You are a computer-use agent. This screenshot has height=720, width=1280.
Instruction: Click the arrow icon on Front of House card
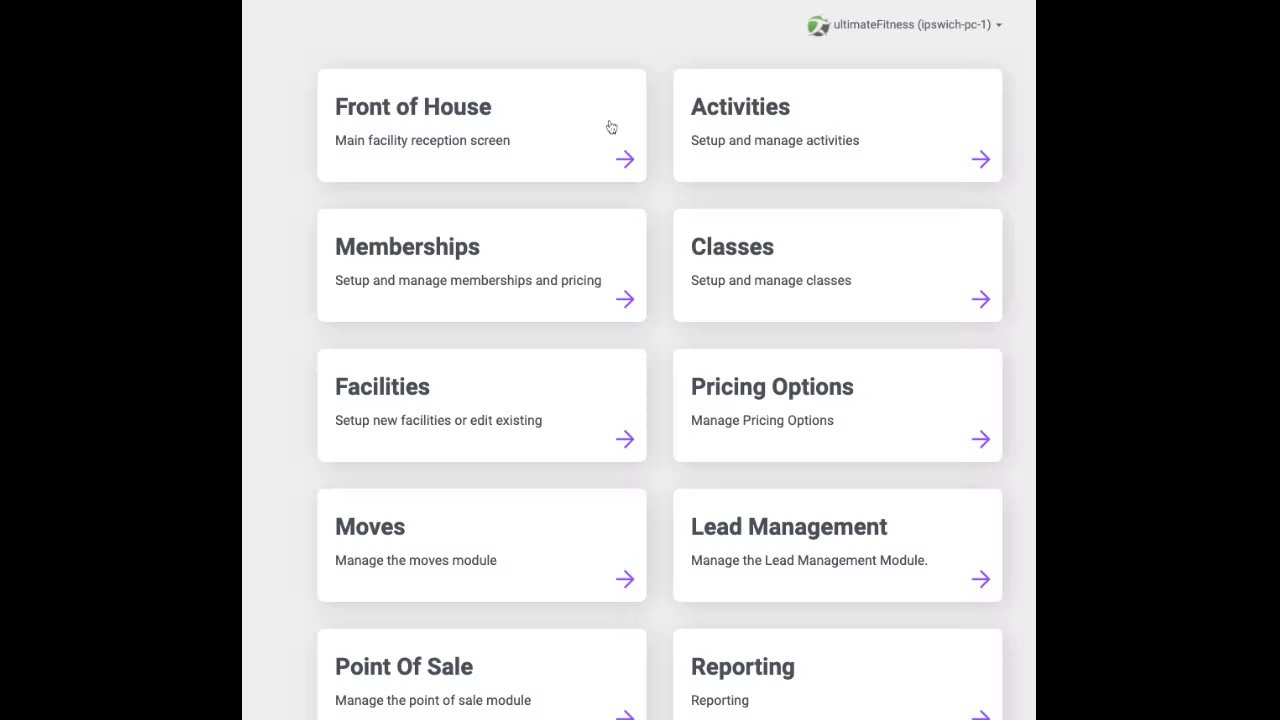coord(625,159)
